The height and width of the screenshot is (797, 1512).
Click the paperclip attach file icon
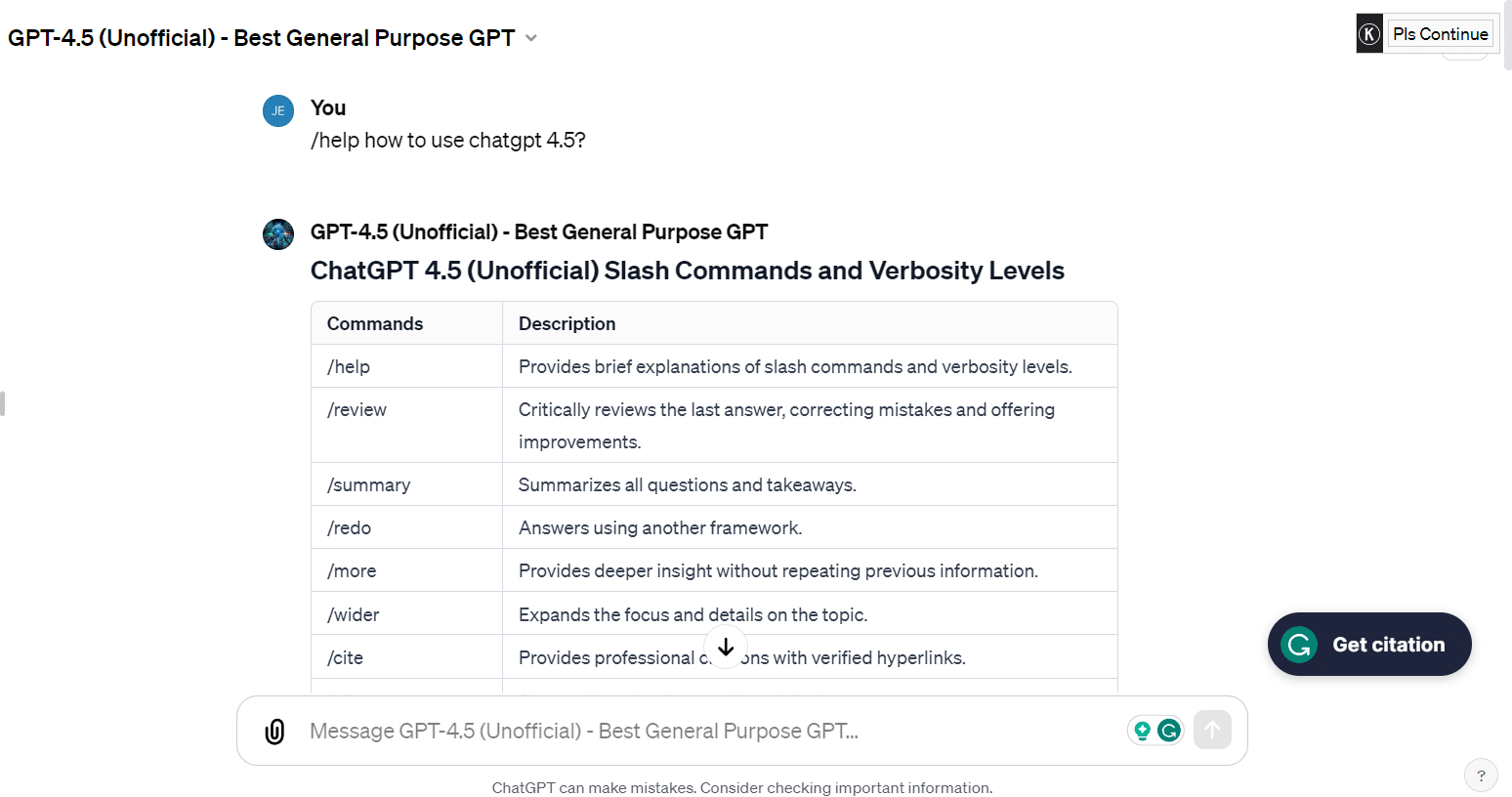(275, 732)
